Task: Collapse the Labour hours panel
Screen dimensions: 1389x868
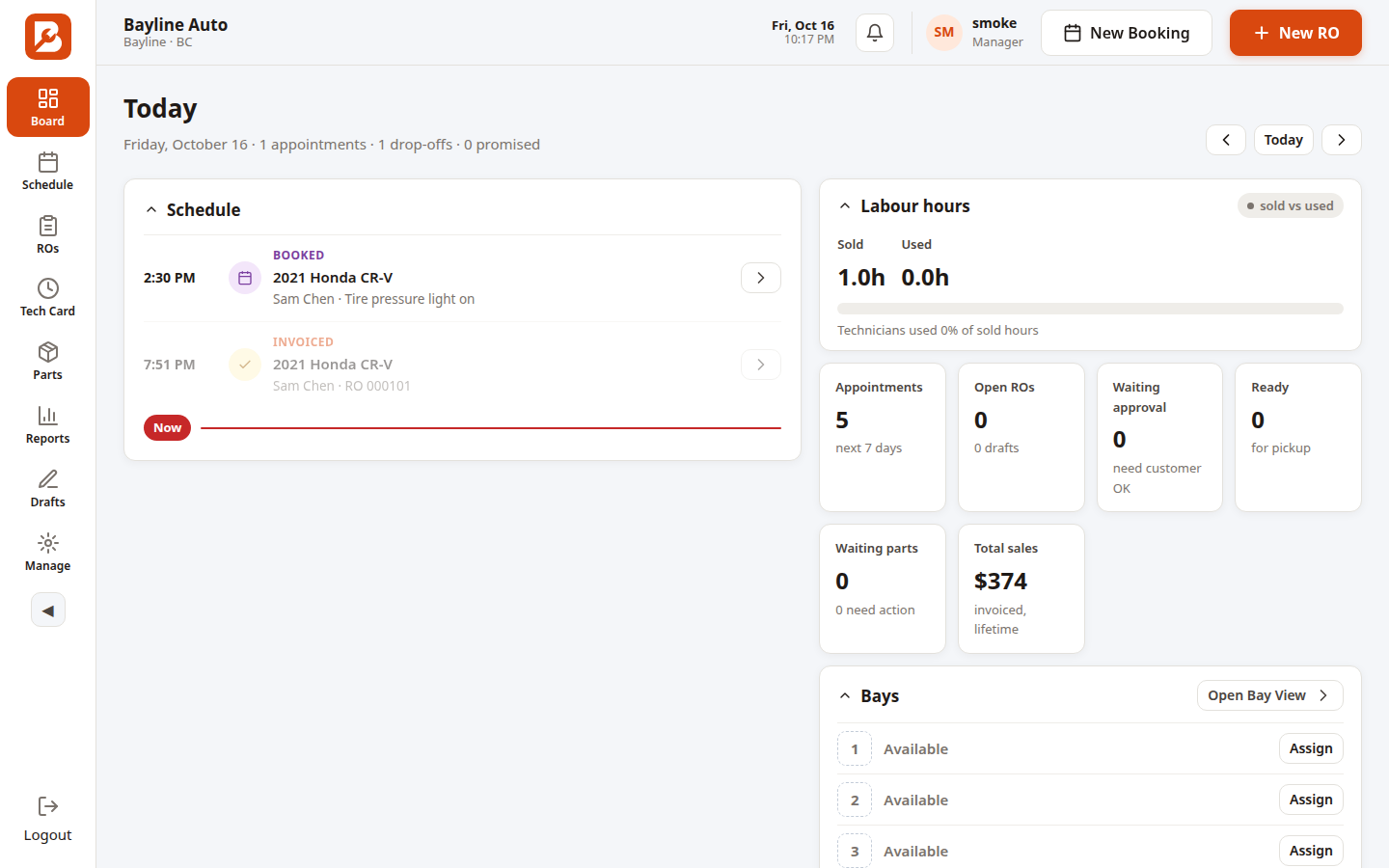Action: point(845,206)
